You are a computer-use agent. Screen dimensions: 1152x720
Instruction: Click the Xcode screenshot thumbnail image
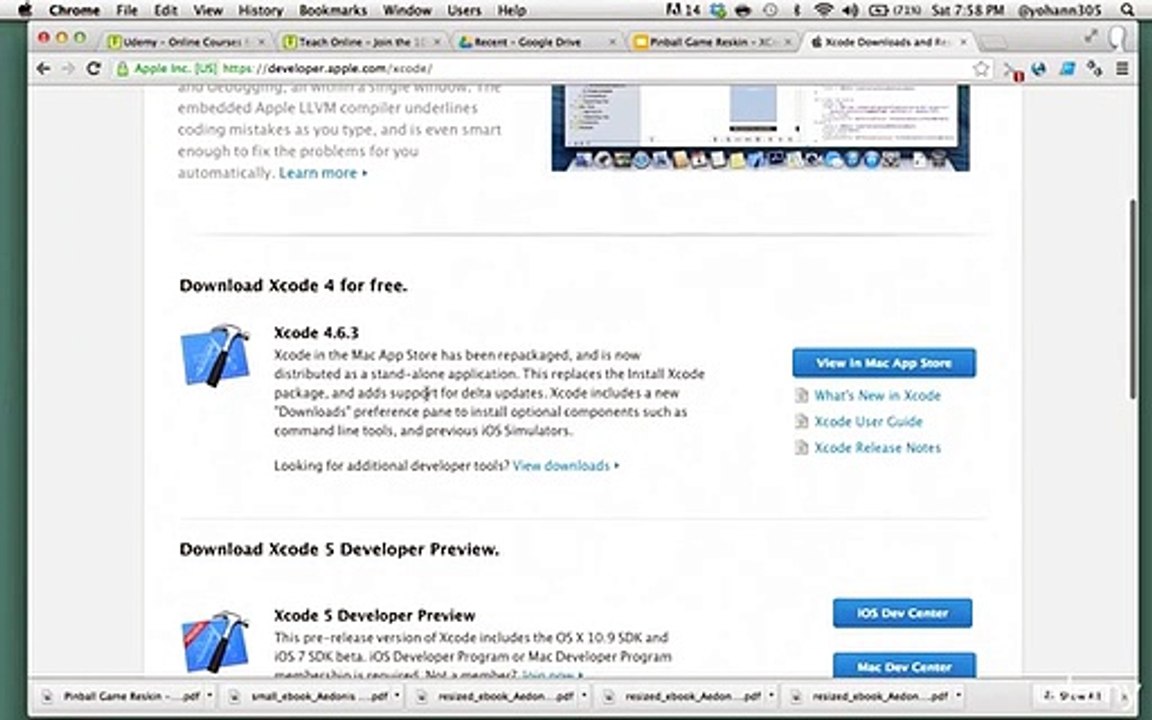[x=760, y=128]
